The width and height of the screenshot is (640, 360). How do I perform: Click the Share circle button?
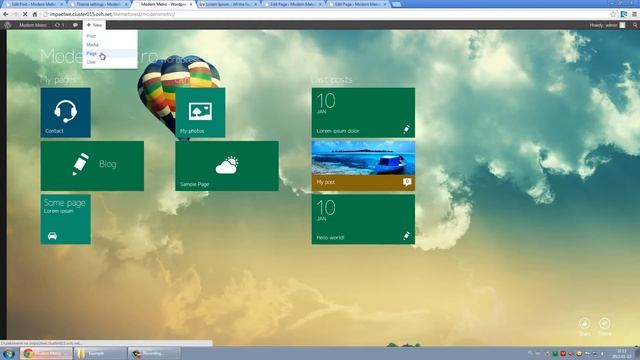coord(584,323)
